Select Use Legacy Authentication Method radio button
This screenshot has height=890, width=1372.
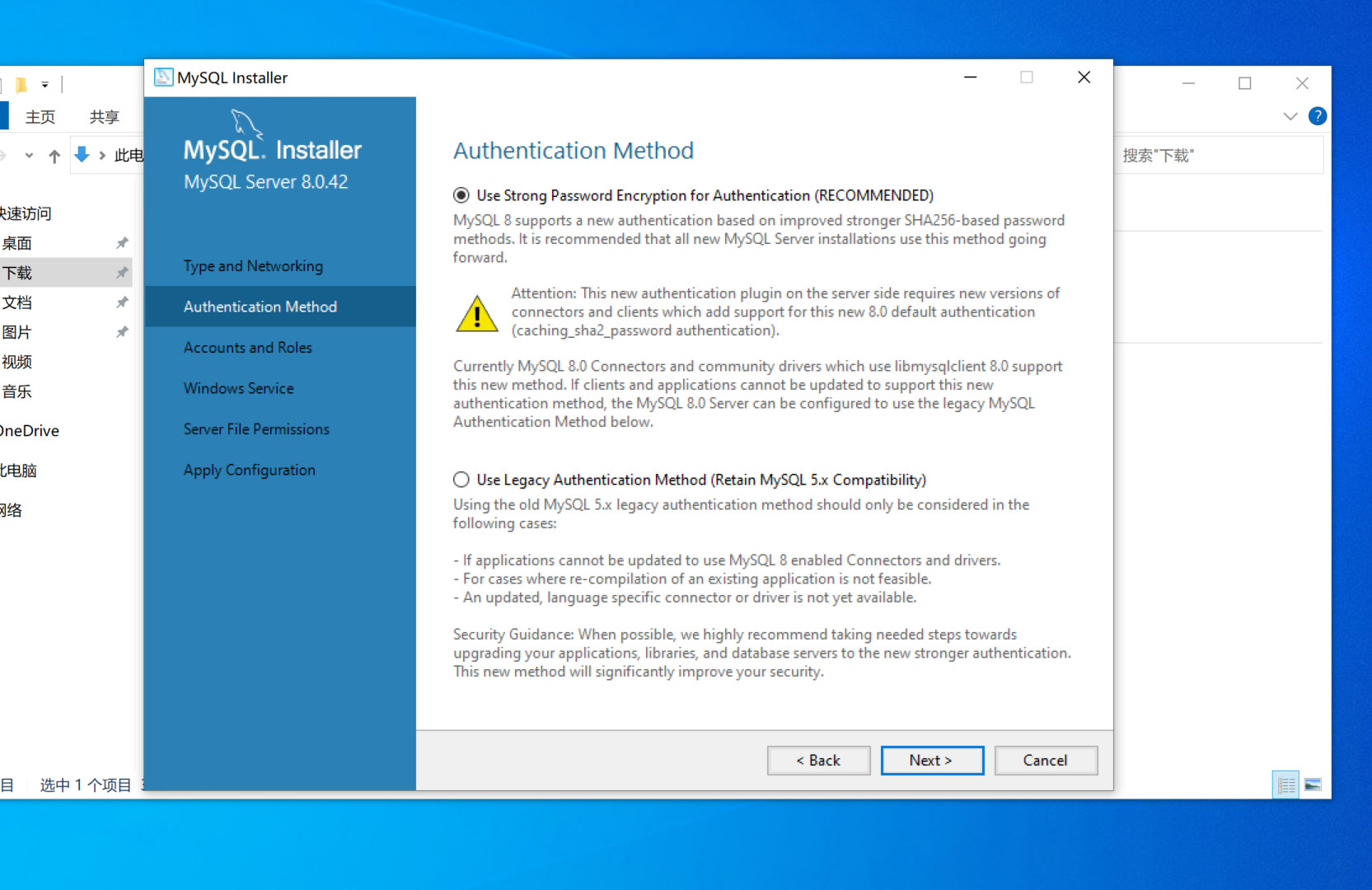pos(461,480)
